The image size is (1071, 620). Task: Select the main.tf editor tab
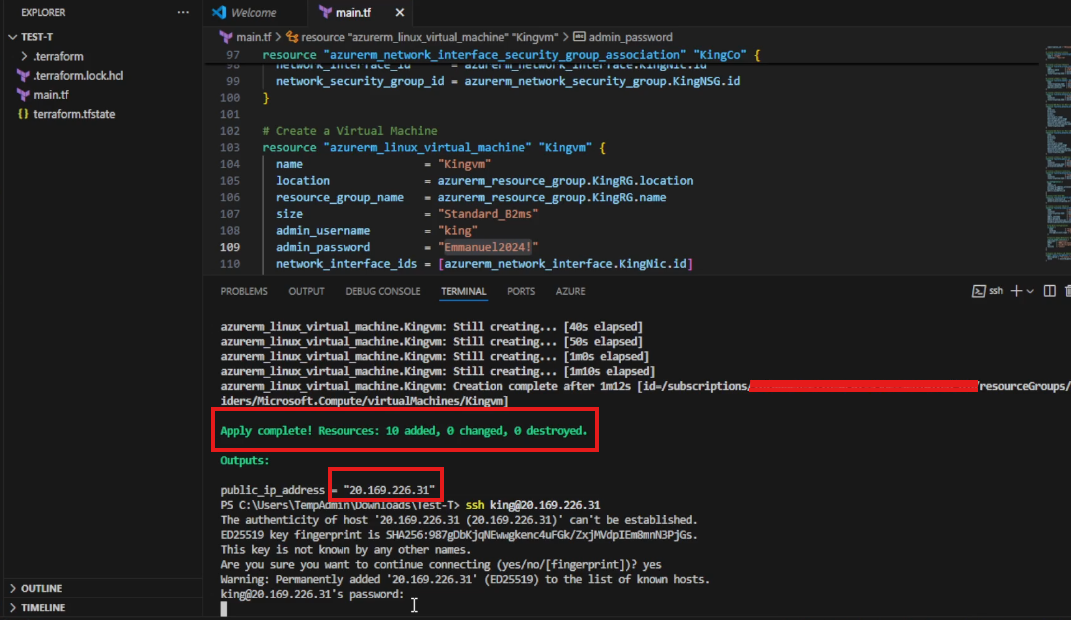click(x=353, y=12)
